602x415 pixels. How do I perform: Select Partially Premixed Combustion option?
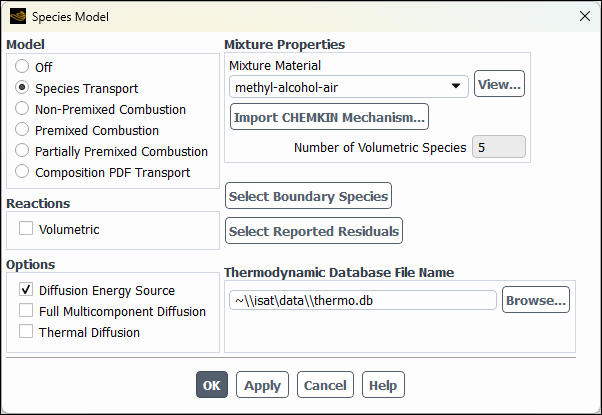pyautogui.click(x=23, y=151)
